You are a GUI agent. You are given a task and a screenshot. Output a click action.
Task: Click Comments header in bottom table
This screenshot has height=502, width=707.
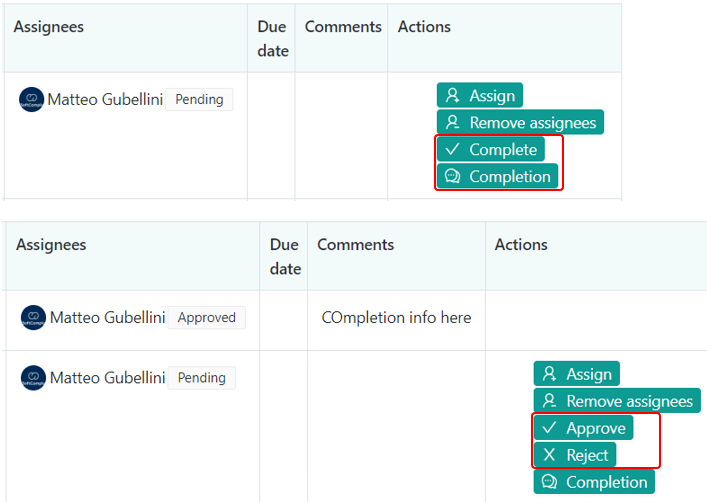click(356, 244)
